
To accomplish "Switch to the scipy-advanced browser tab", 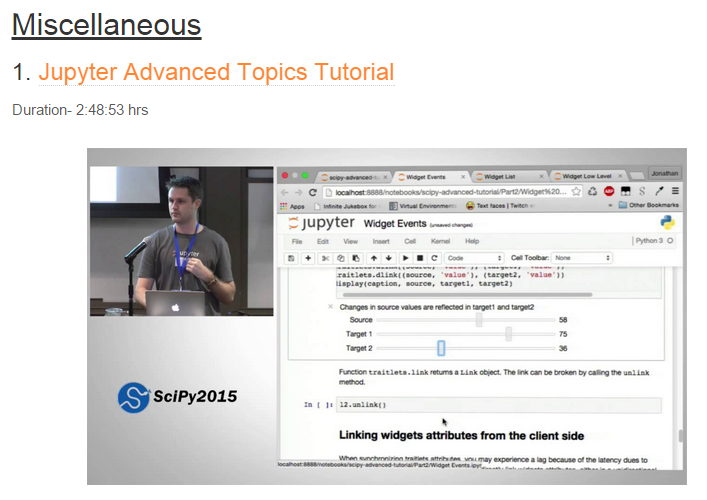I will [x=353, y=177].
